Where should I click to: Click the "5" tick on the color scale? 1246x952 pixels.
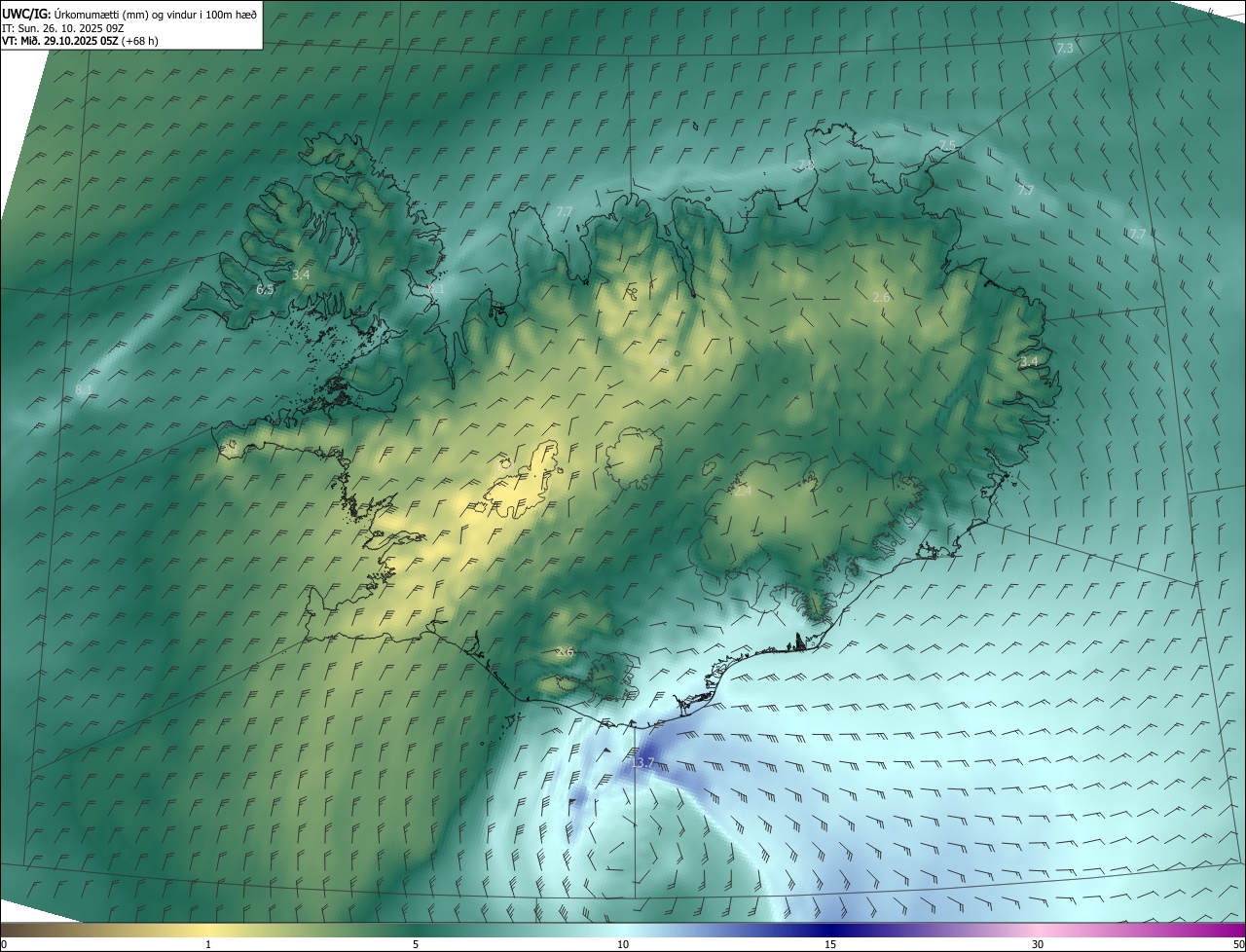[x=416, y=944]
